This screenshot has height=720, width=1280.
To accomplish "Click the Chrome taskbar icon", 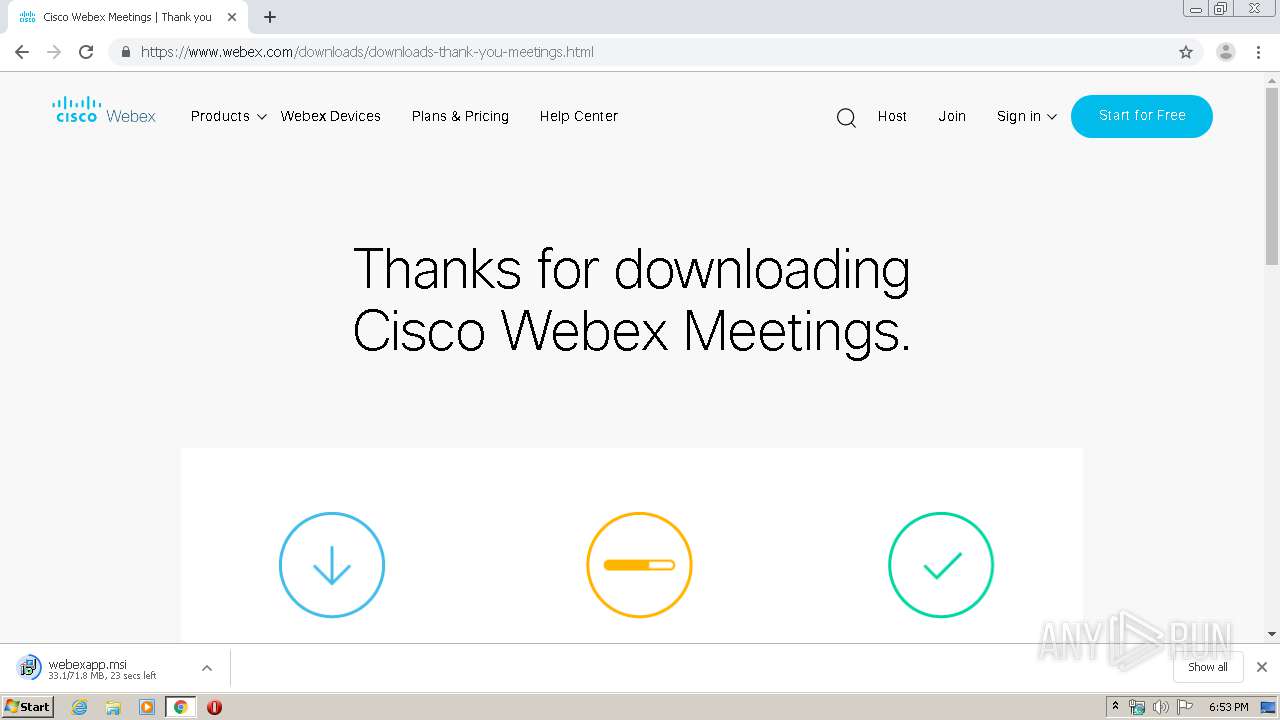I will (181, 707).
